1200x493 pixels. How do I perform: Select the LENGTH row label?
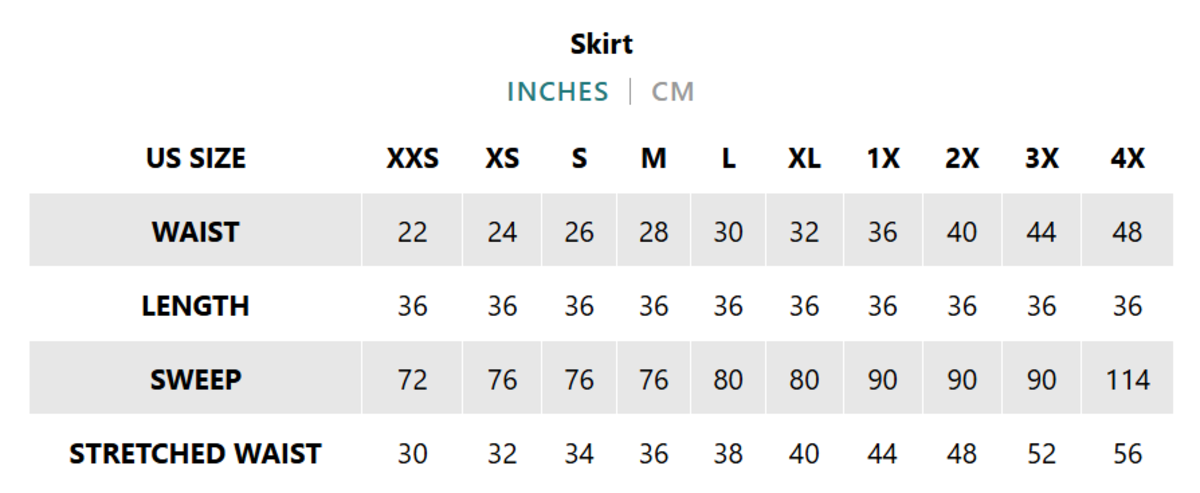[x=195, y=306]
